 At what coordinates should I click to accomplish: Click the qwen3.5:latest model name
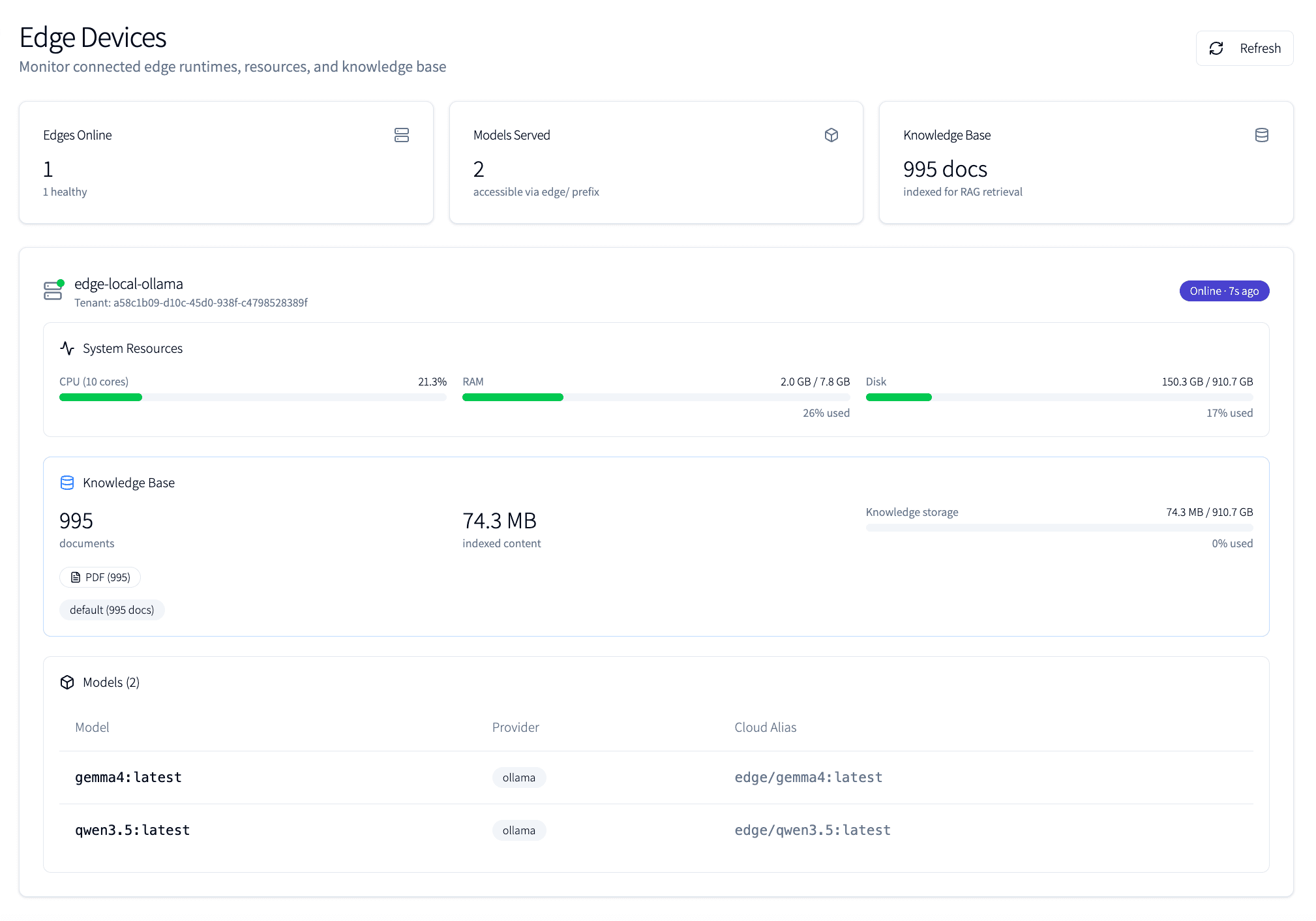[132, 830]
